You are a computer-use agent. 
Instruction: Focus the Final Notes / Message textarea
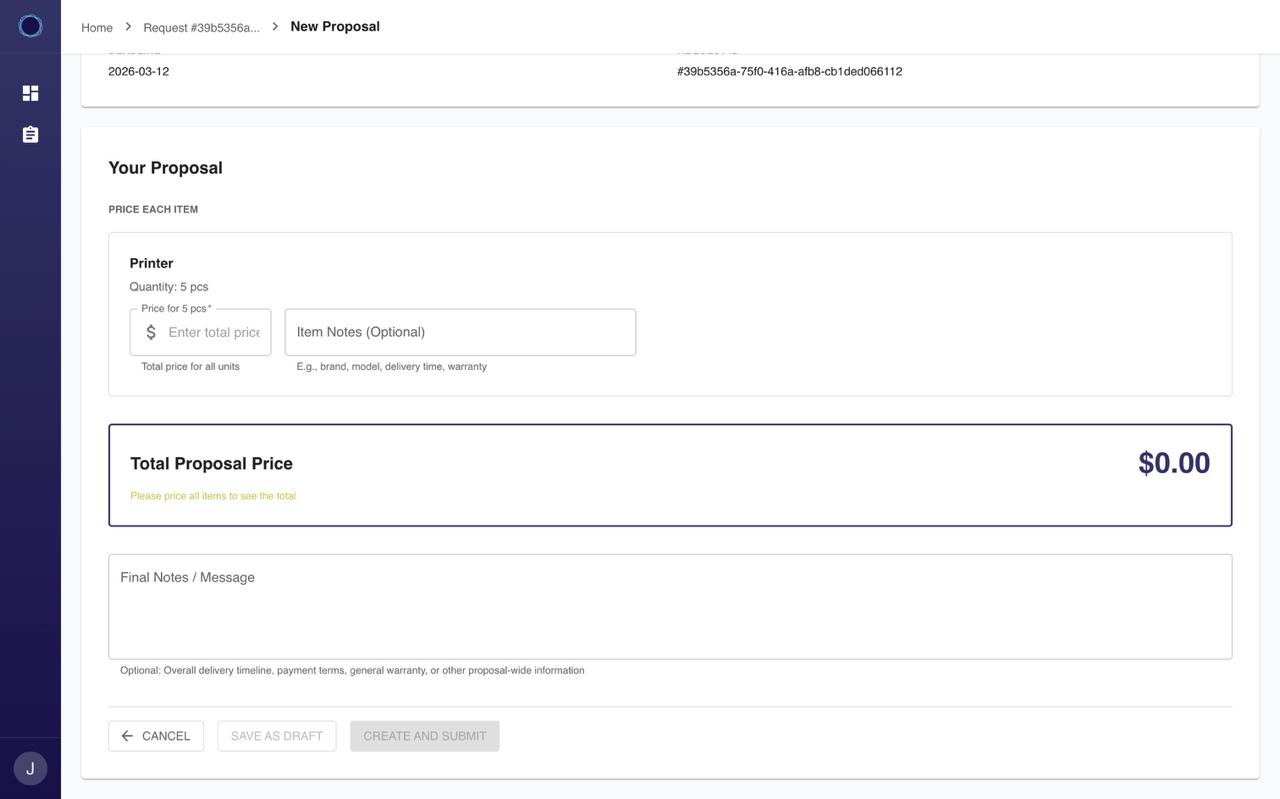(670, 607)
